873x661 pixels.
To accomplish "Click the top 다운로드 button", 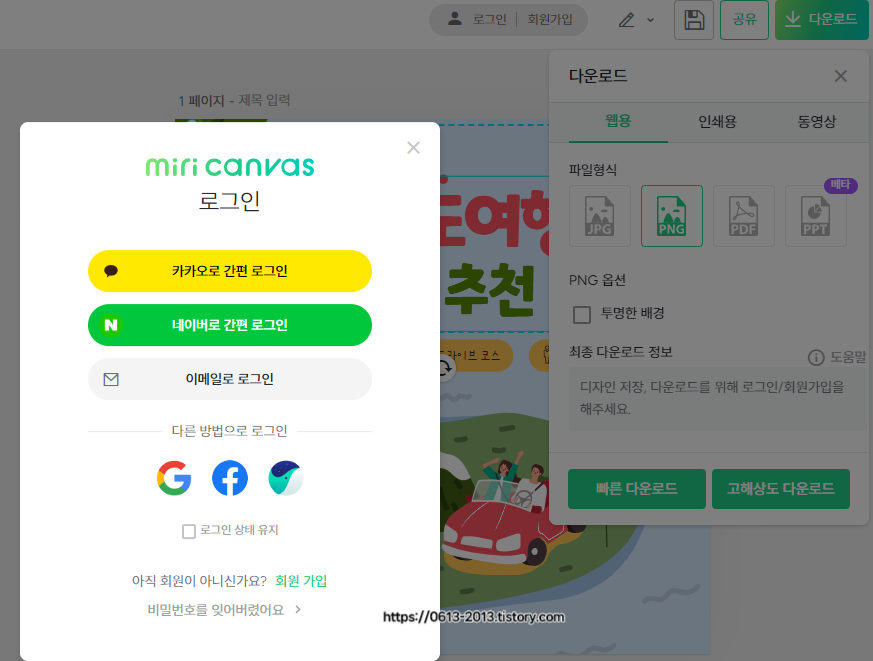I will [821, 20].
